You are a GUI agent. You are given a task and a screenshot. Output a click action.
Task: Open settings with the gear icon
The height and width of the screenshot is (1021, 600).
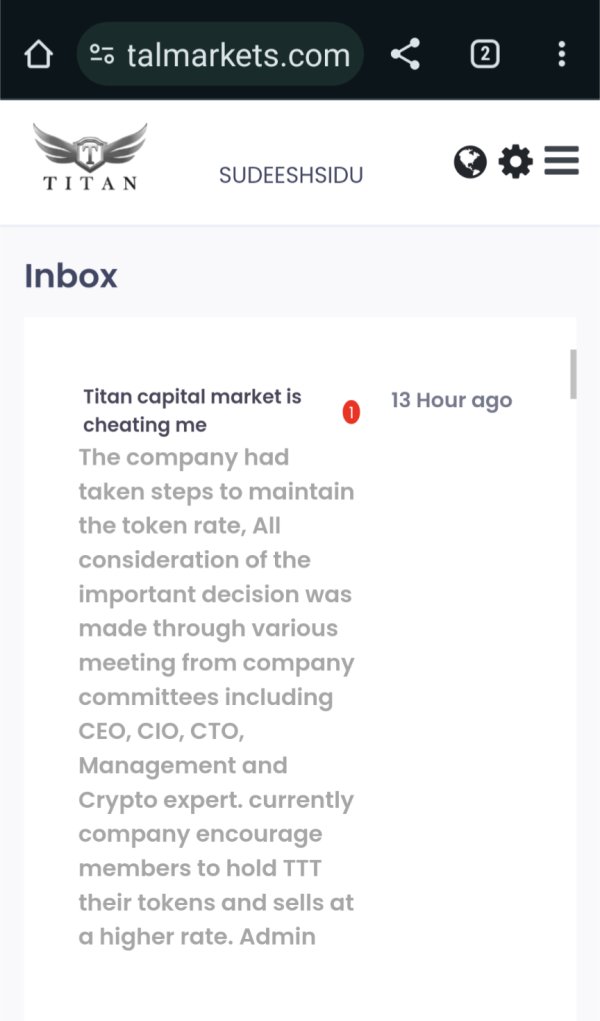pos(515,161)
